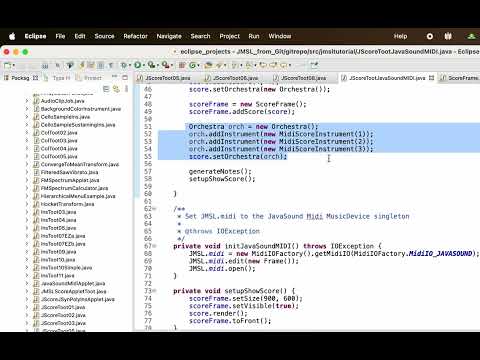The image size is (480, 360).
Task: Open the Eclipse application menu
Action: click(x=35, y=36)
